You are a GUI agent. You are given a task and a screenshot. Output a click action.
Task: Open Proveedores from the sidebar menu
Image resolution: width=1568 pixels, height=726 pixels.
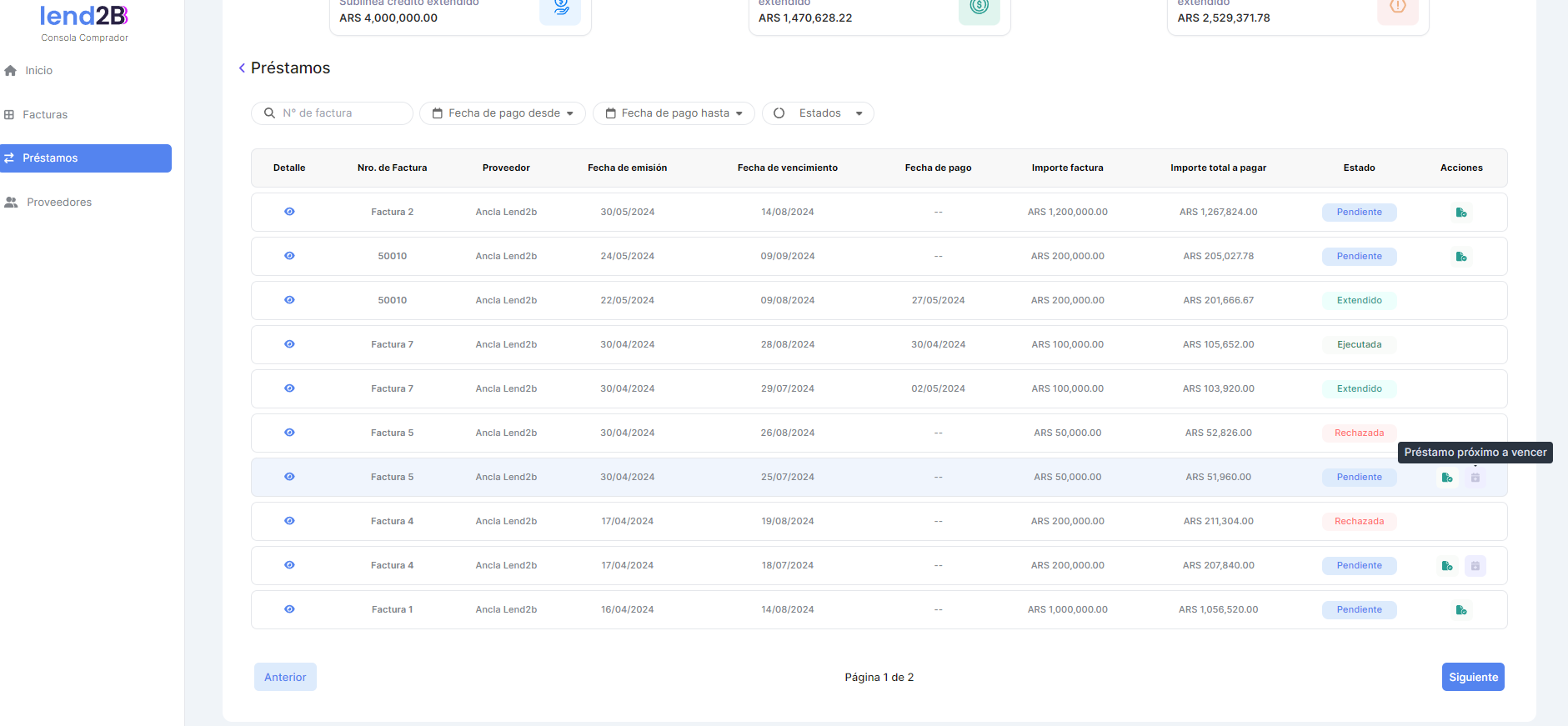58,203
